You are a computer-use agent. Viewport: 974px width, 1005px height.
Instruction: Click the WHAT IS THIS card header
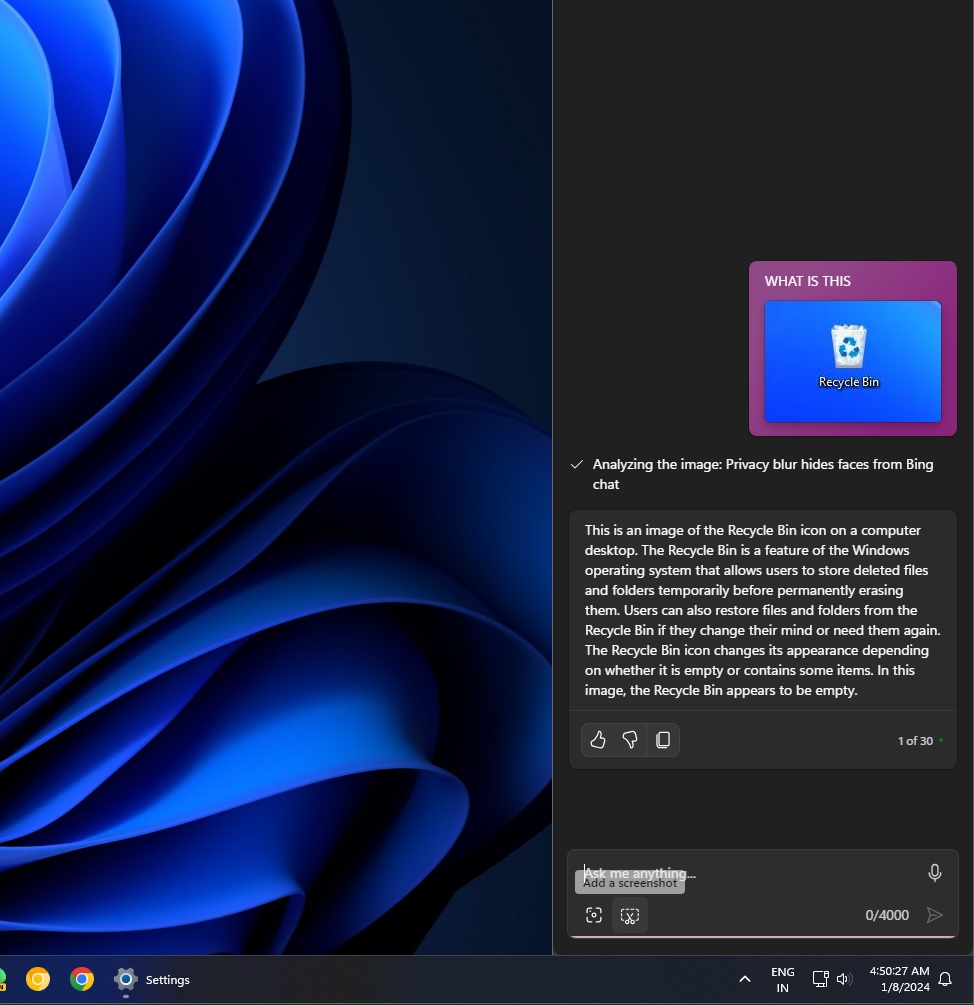point(807,281)
